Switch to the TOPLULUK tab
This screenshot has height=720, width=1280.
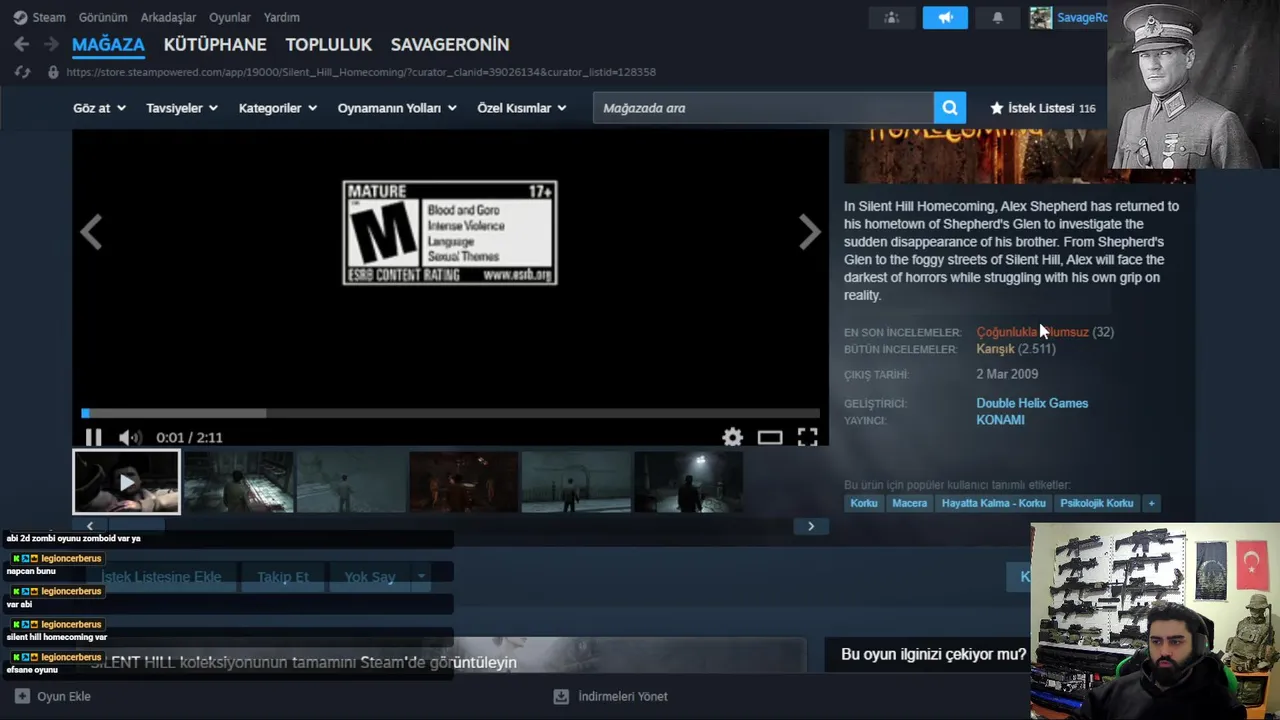point(328,45)
